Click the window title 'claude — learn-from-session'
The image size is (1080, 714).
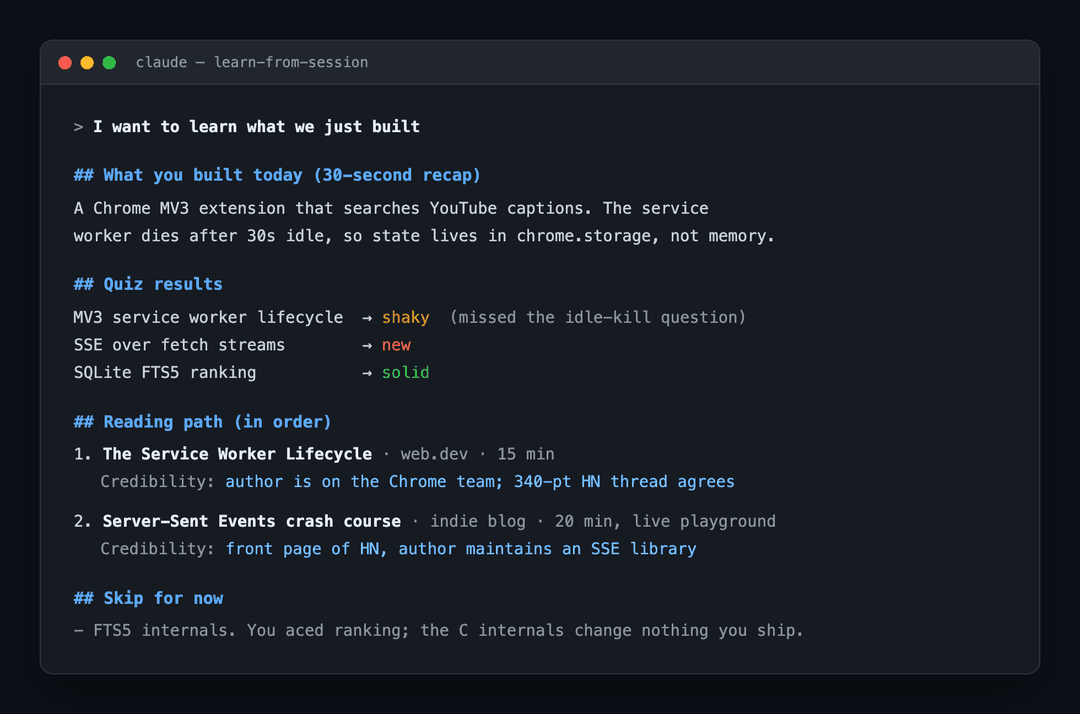click(x=252, y=63)
